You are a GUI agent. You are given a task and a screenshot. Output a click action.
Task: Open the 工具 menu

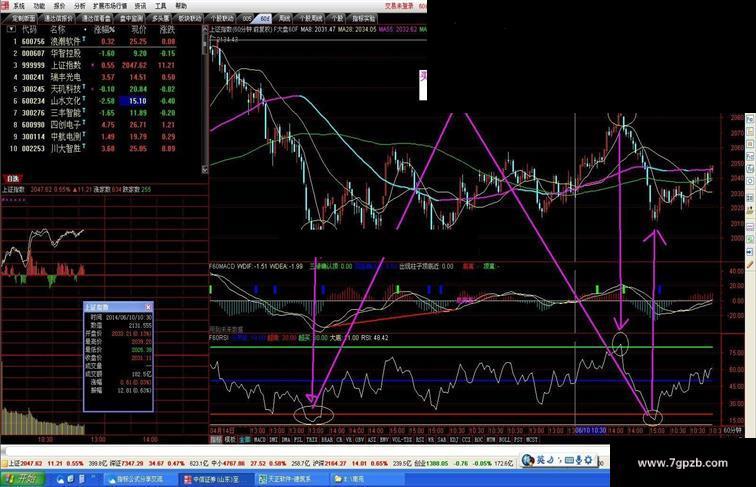tap(161, 6)
